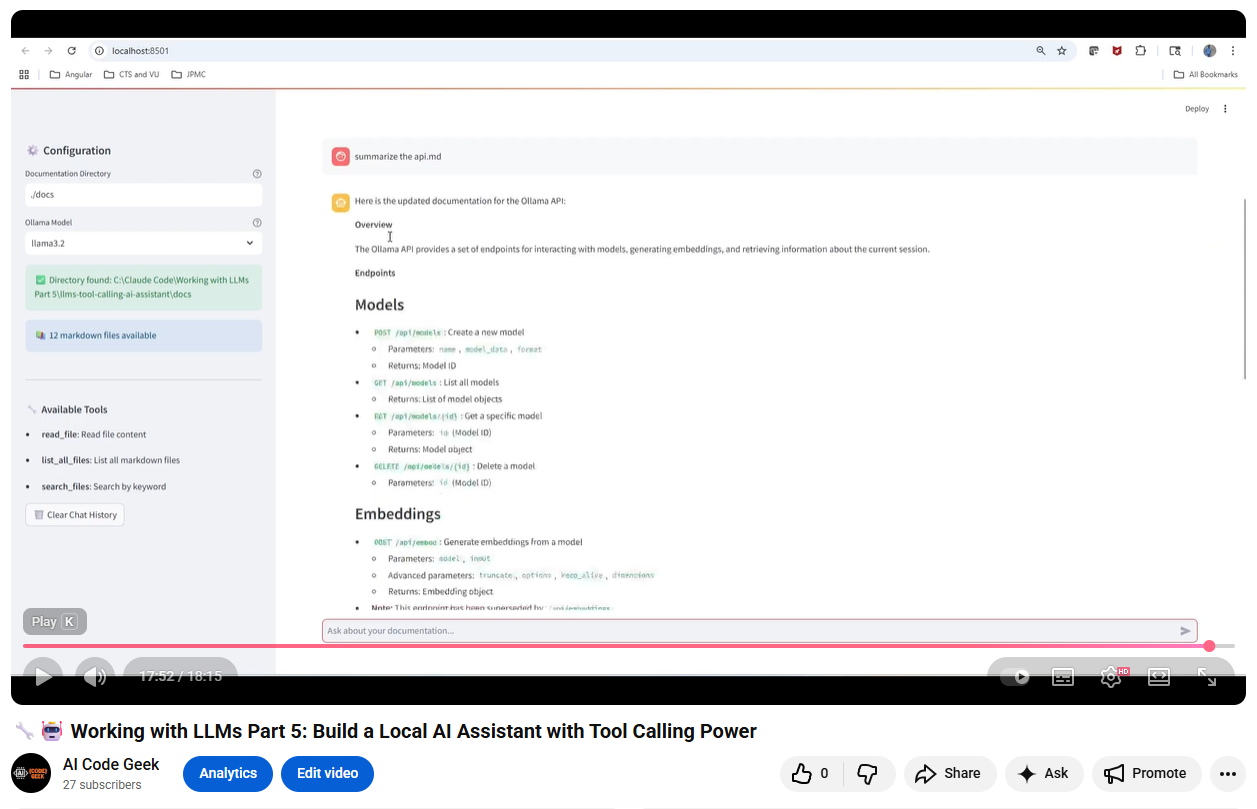Click the video progress bar scrubber
Viewport: 1257px width, 809px height.
point(1209,646)
